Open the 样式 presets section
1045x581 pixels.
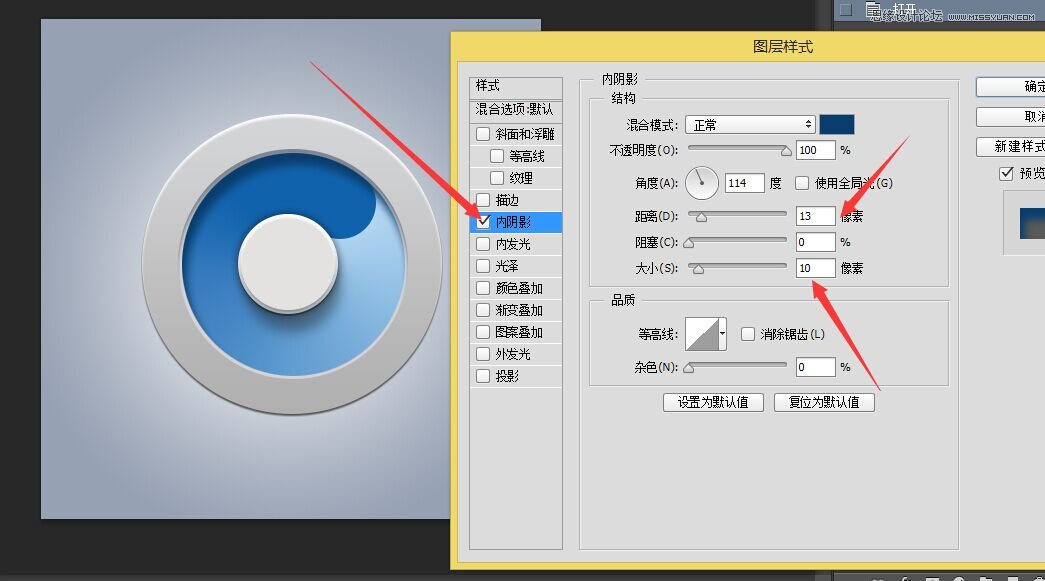click(x=516, y=86)
